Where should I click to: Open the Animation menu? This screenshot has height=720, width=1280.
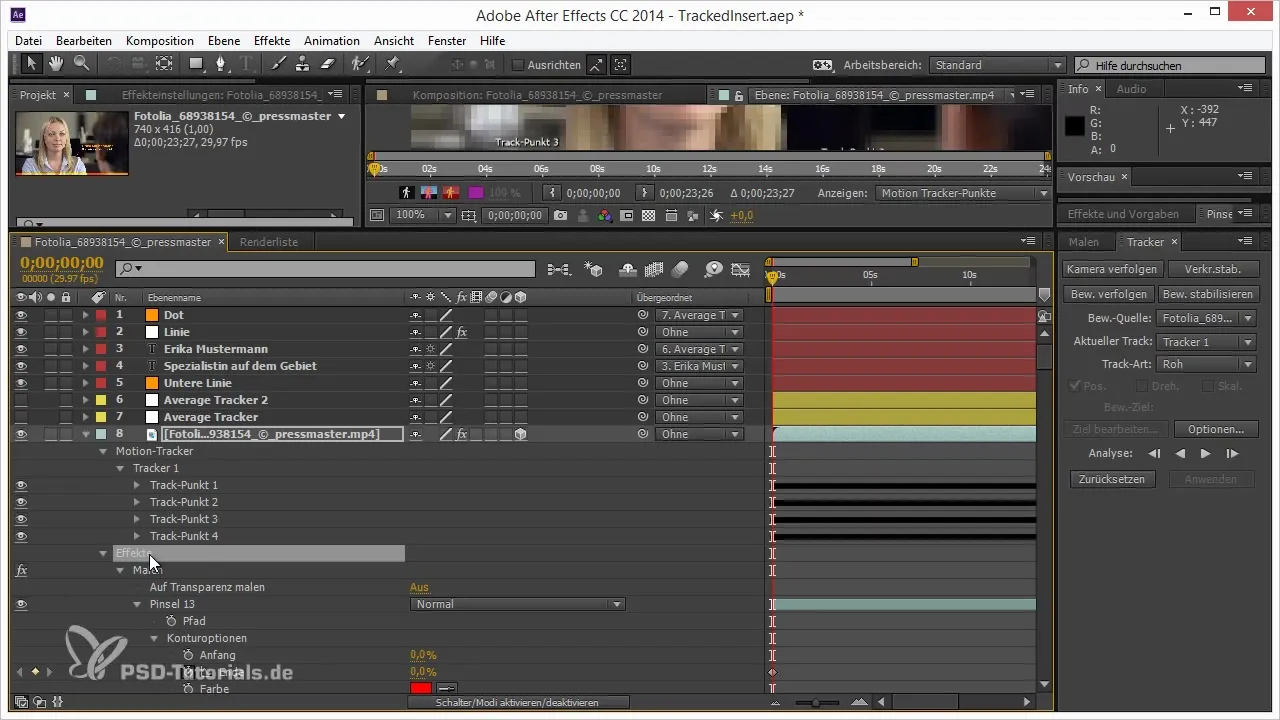click(332, 41)
